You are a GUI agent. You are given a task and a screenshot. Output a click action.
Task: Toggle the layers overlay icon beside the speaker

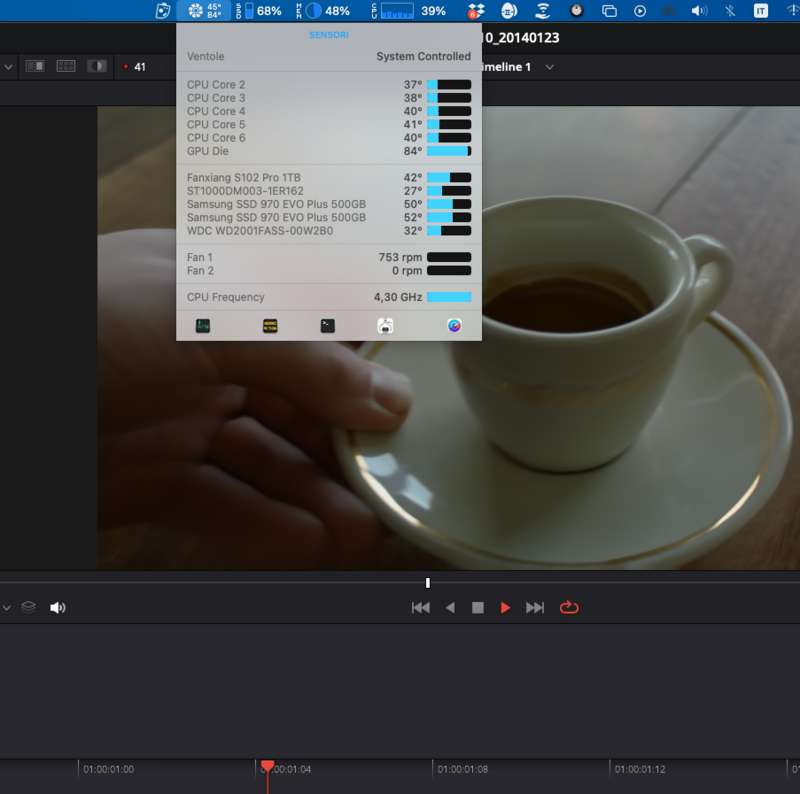tap(29, 607)
